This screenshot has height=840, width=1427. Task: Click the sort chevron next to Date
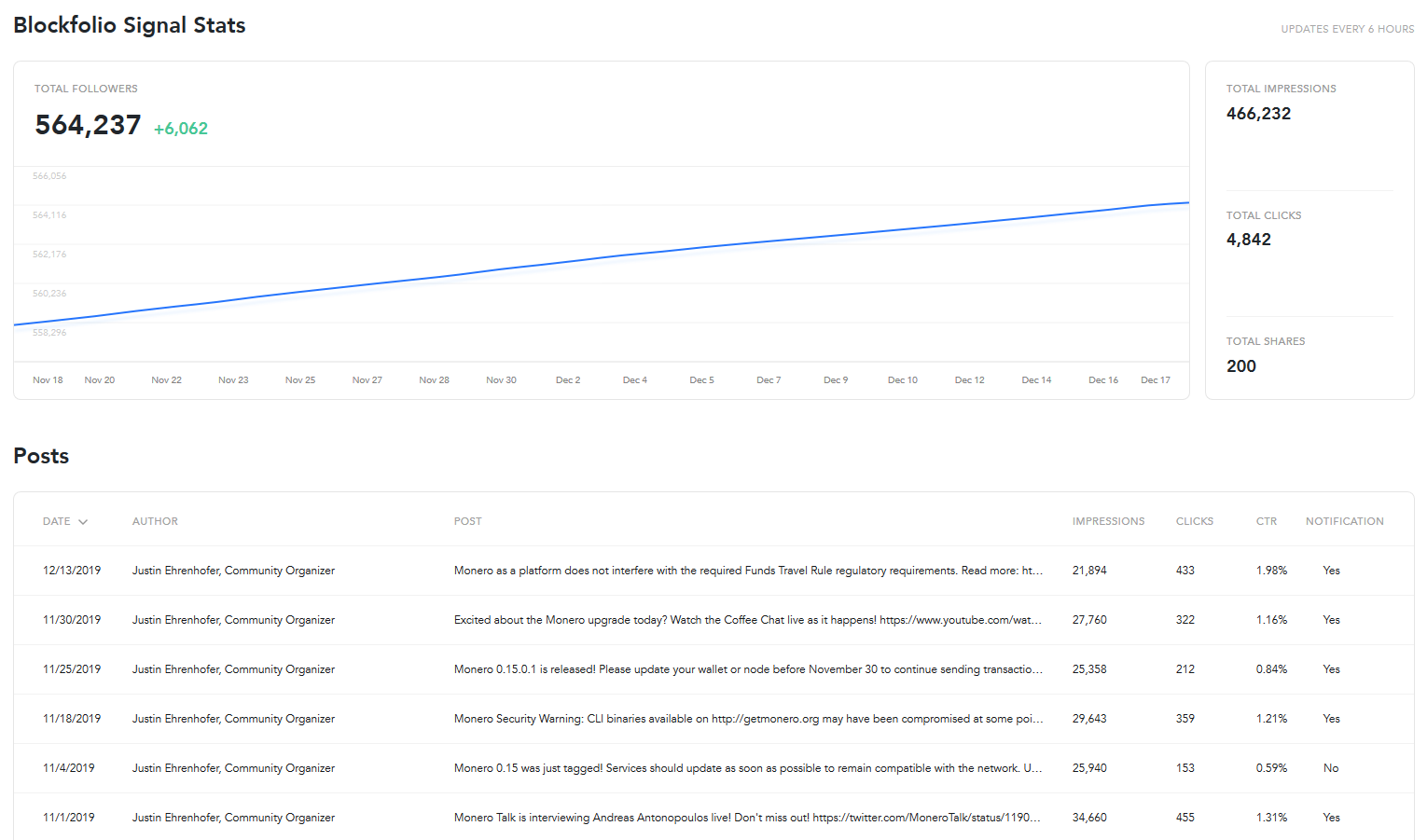tap(83, 522)
